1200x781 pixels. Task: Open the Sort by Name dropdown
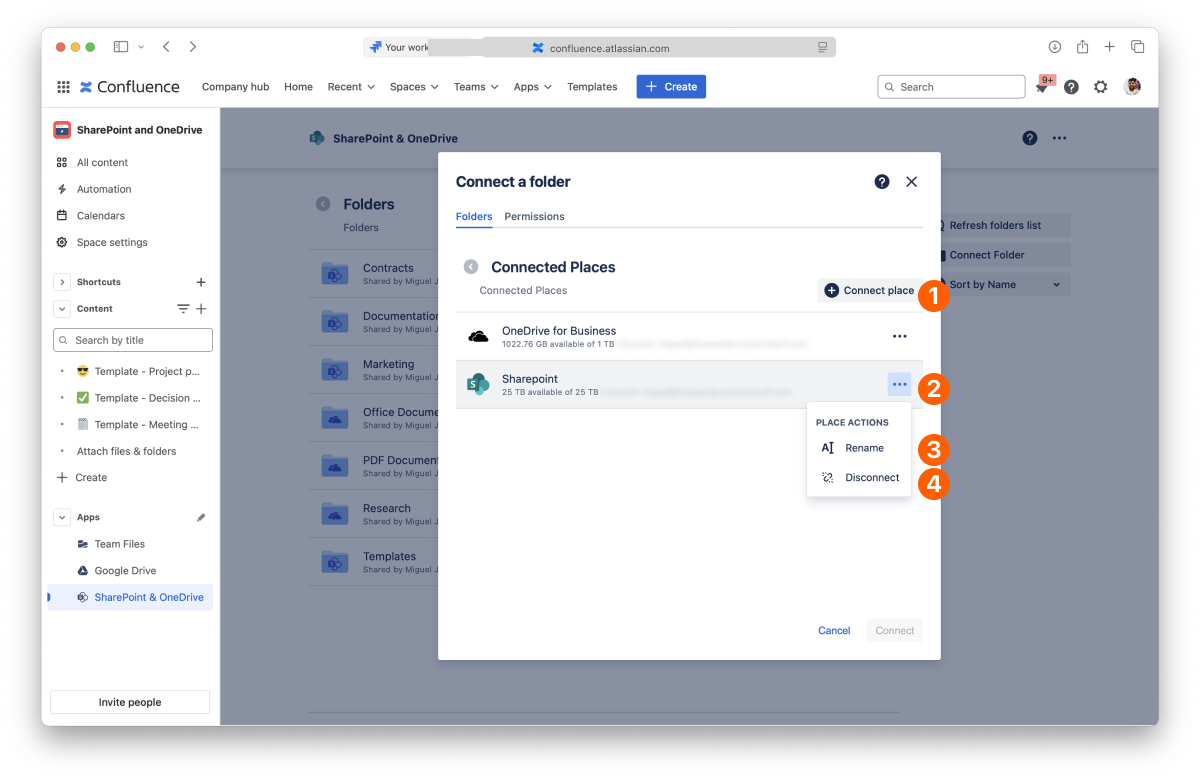[x=1004, y=285]
